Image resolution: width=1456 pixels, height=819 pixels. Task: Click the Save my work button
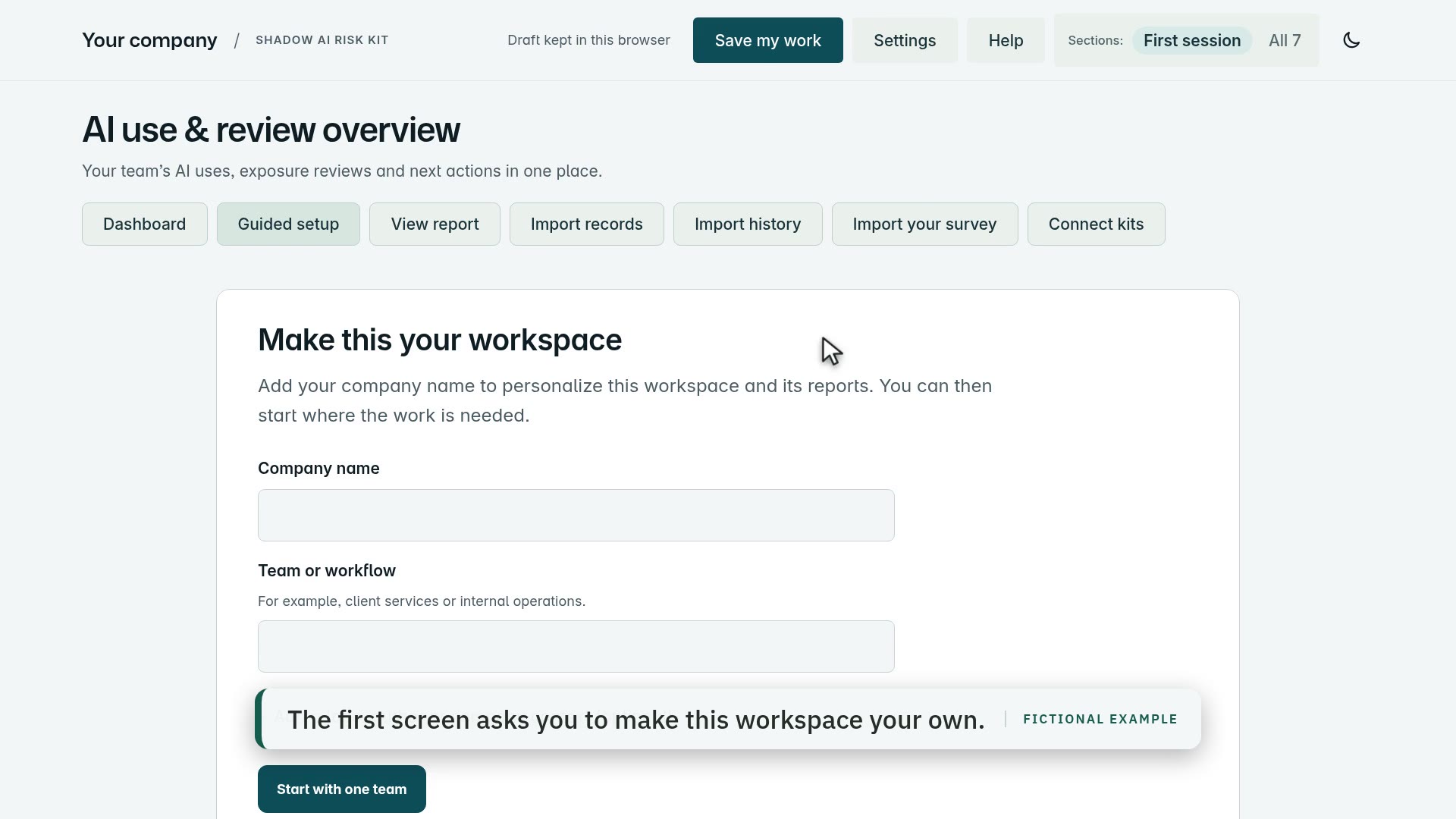tap(767, 40)
